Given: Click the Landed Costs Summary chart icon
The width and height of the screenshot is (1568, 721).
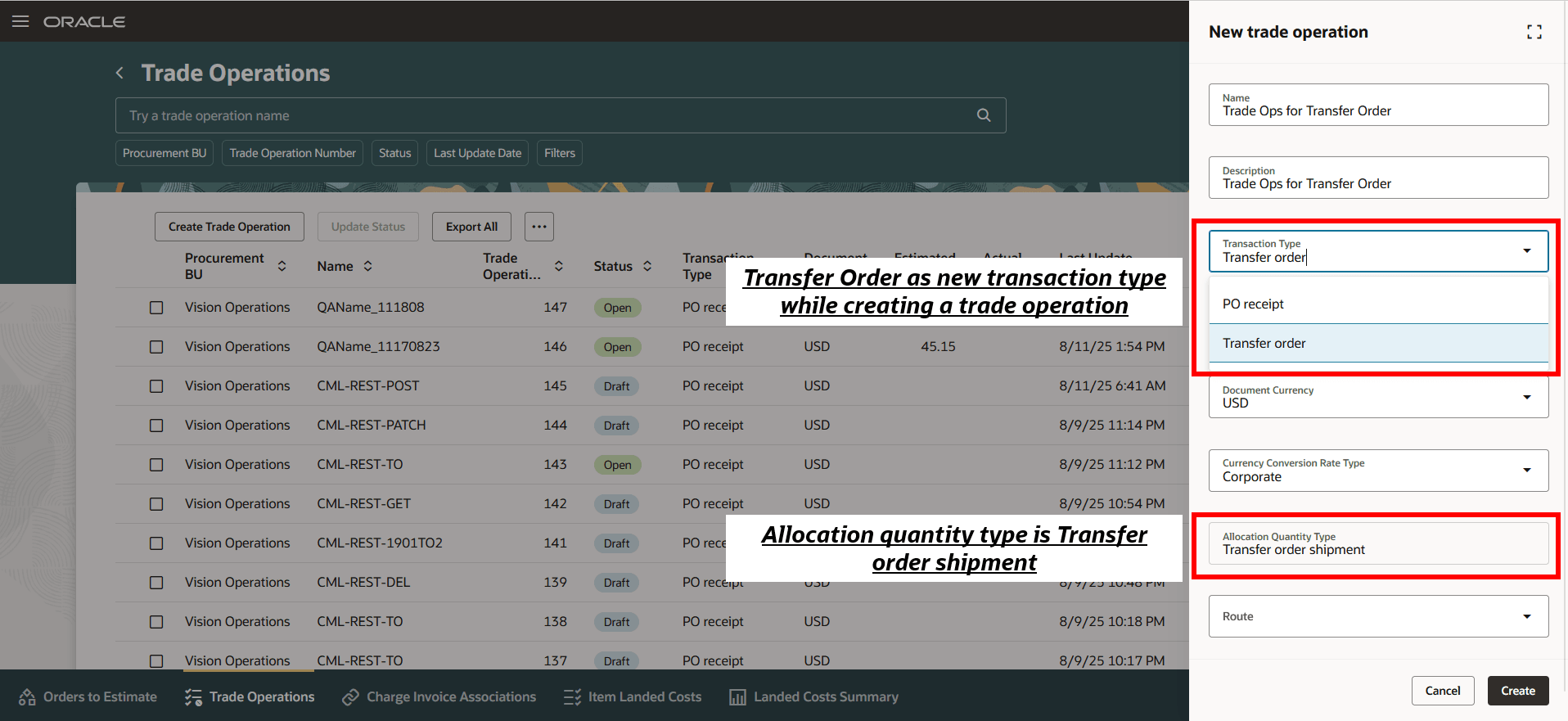Looking at the screenshot, I should click(x=737, y=697).
